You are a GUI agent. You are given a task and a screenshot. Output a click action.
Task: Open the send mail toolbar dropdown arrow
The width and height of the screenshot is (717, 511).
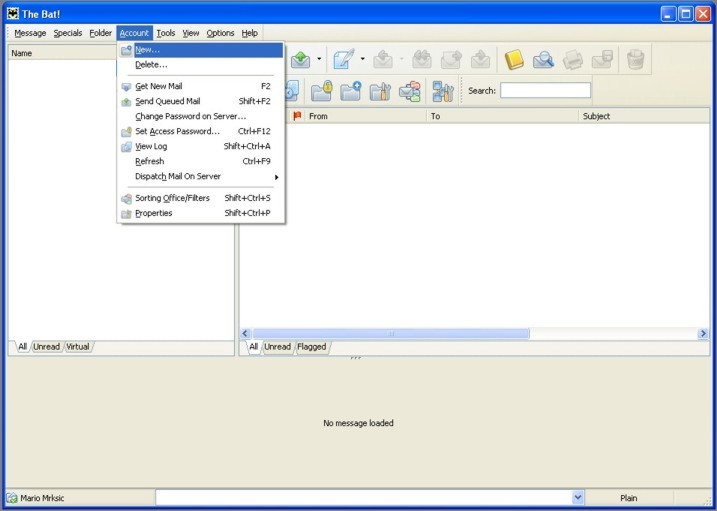tap(319, 59)
